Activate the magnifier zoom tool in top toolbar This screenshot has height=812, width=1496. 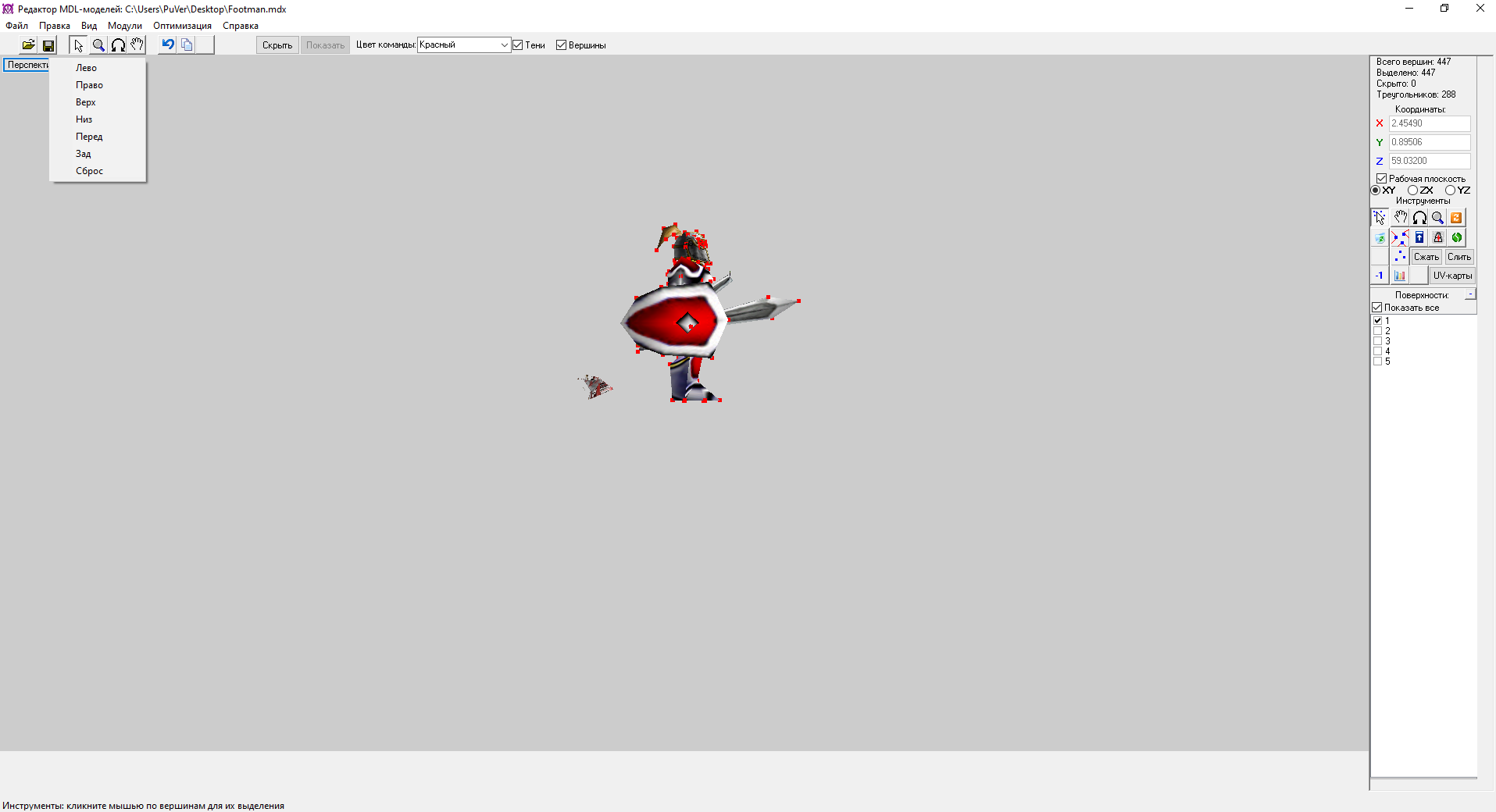98,45
